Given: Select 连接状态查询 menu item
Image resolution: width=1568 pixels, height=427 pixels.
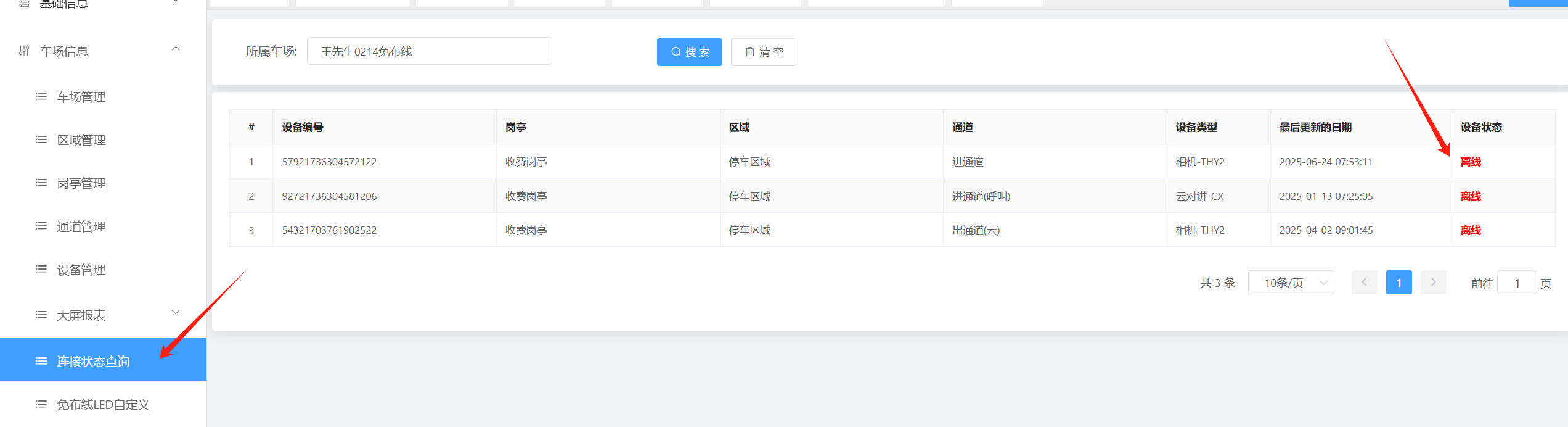Looking at the screenshot, I should pyautogui.click(x=104, y=359).
